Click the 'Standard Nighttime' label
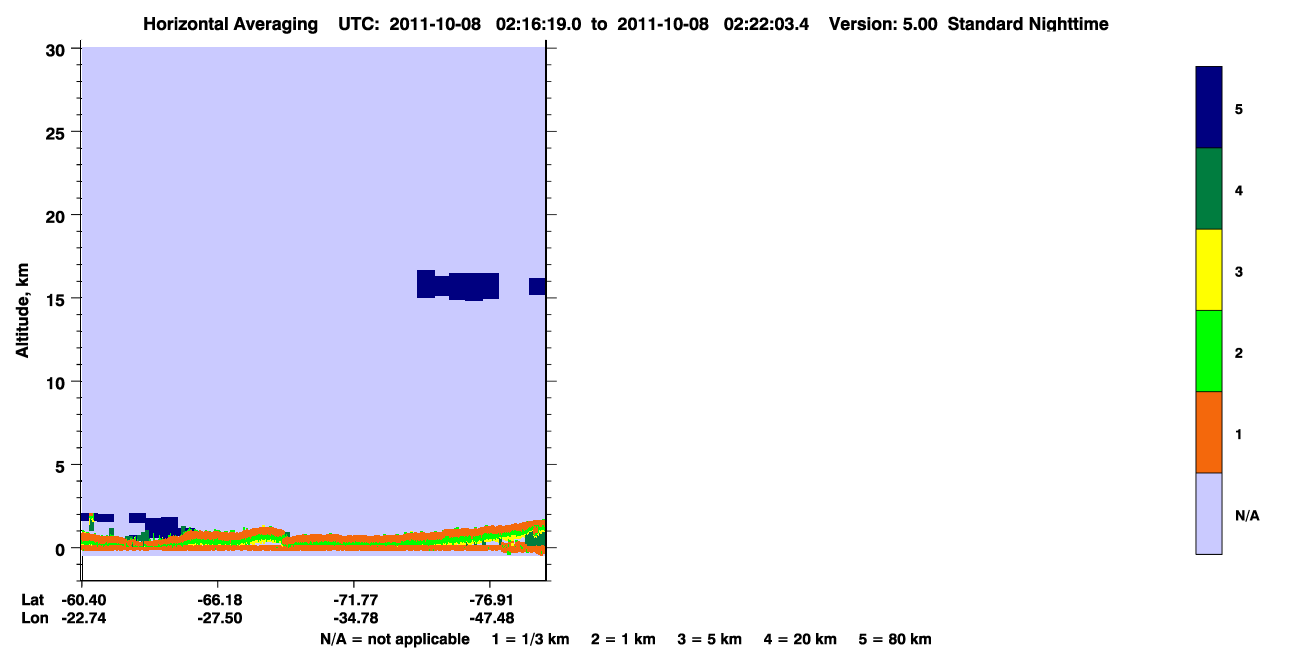 [x=1028, y=24]
